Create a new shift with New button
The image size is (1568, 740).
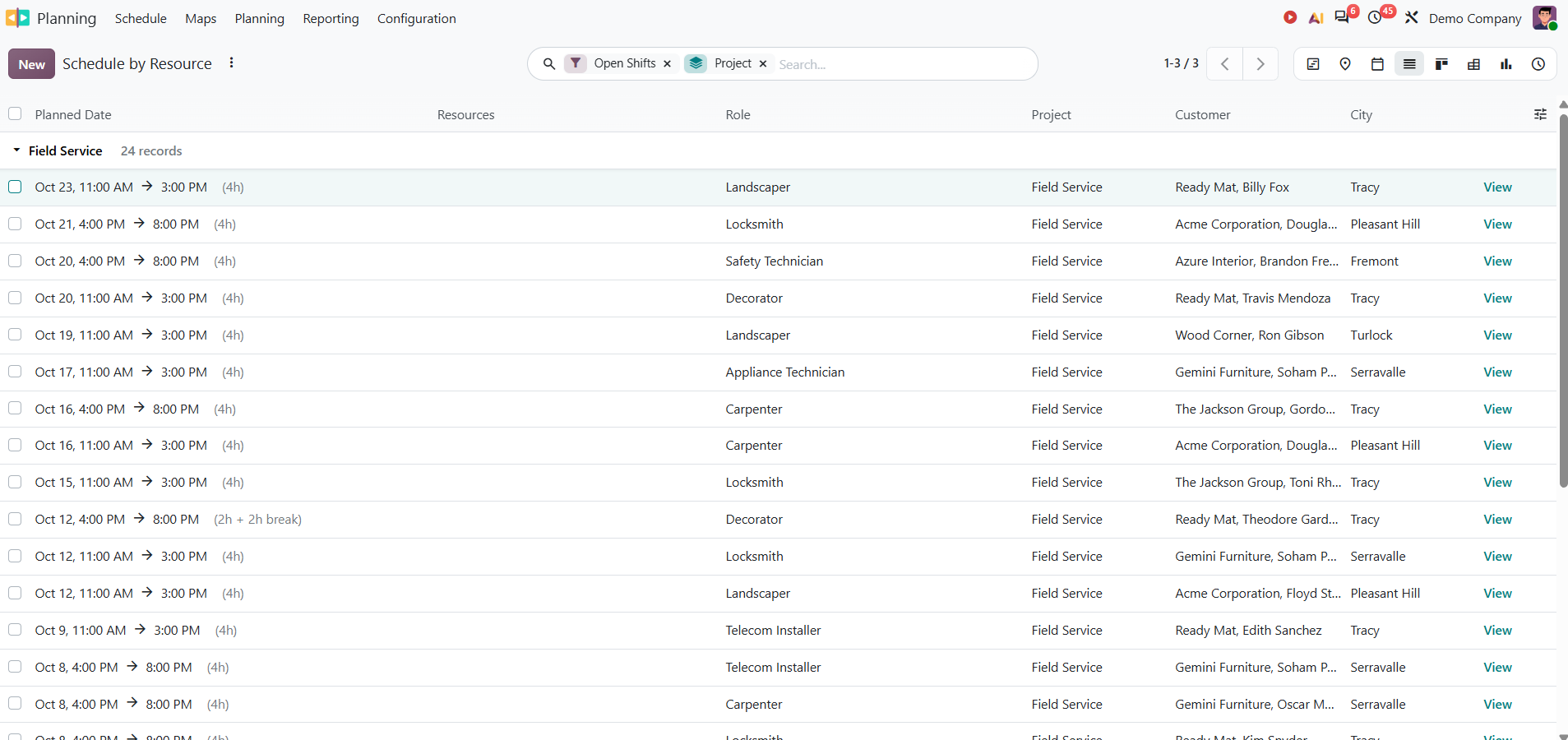(x=31, y=64)
